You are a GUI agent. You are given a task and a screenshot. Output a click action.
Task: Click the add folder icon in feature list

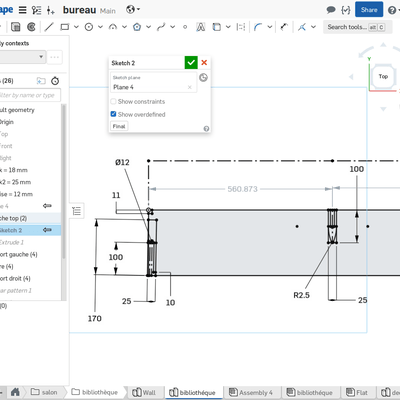[x=41, y=81]
